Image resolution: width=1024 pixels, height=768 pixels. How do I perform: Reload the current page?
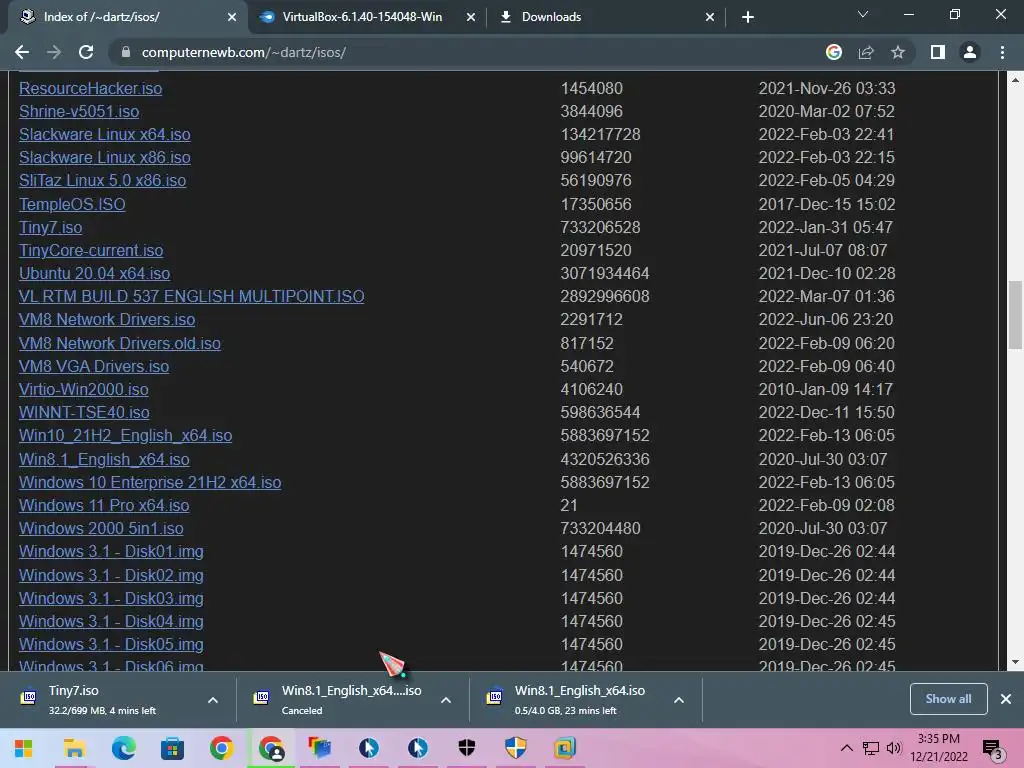click(x=86, y=52)
